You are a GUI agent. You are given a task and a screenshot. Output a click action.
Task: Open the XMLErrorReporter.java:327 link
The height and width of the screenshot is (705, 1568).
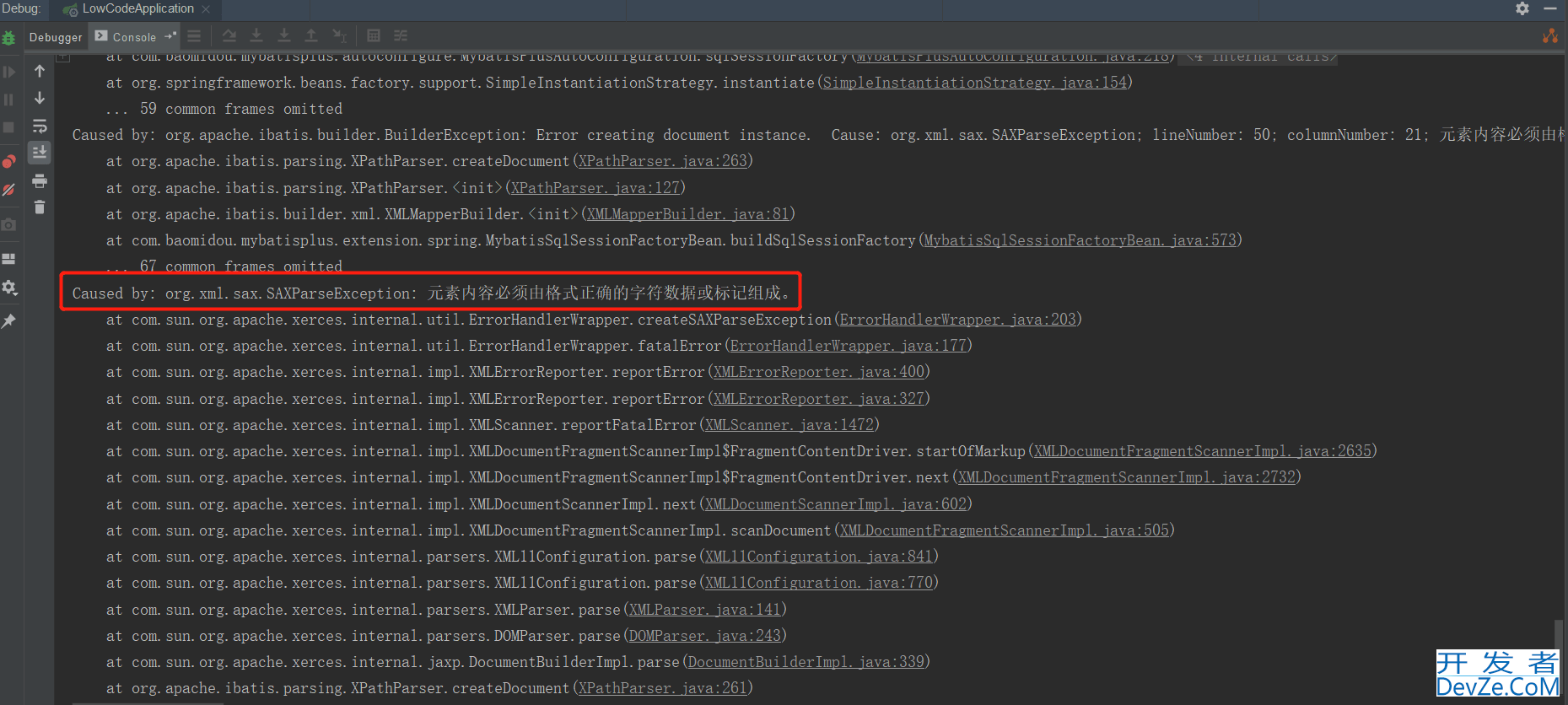click(818, 399)
